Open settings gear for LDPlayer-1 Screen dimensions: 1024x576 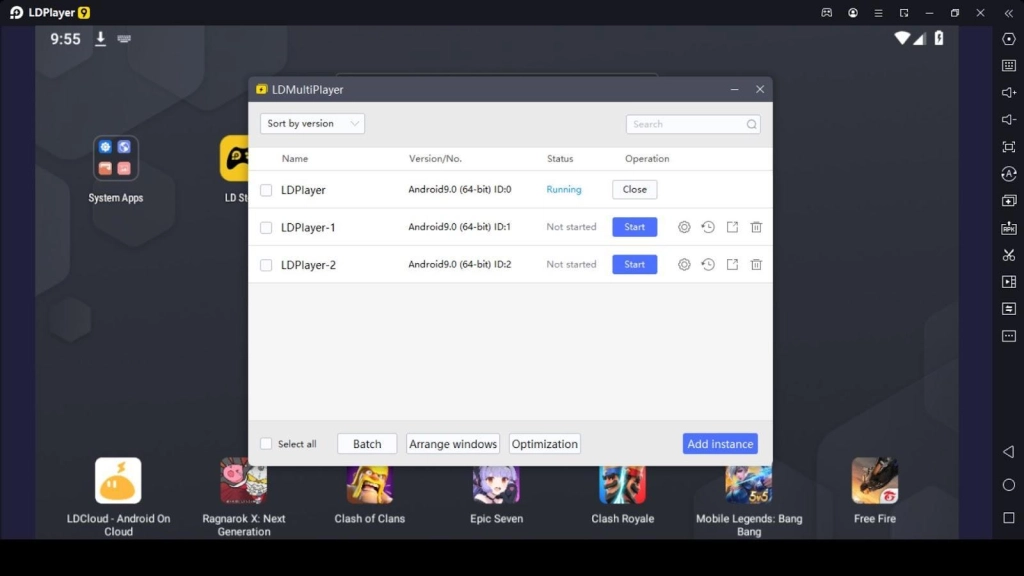[x=684, y=227]
